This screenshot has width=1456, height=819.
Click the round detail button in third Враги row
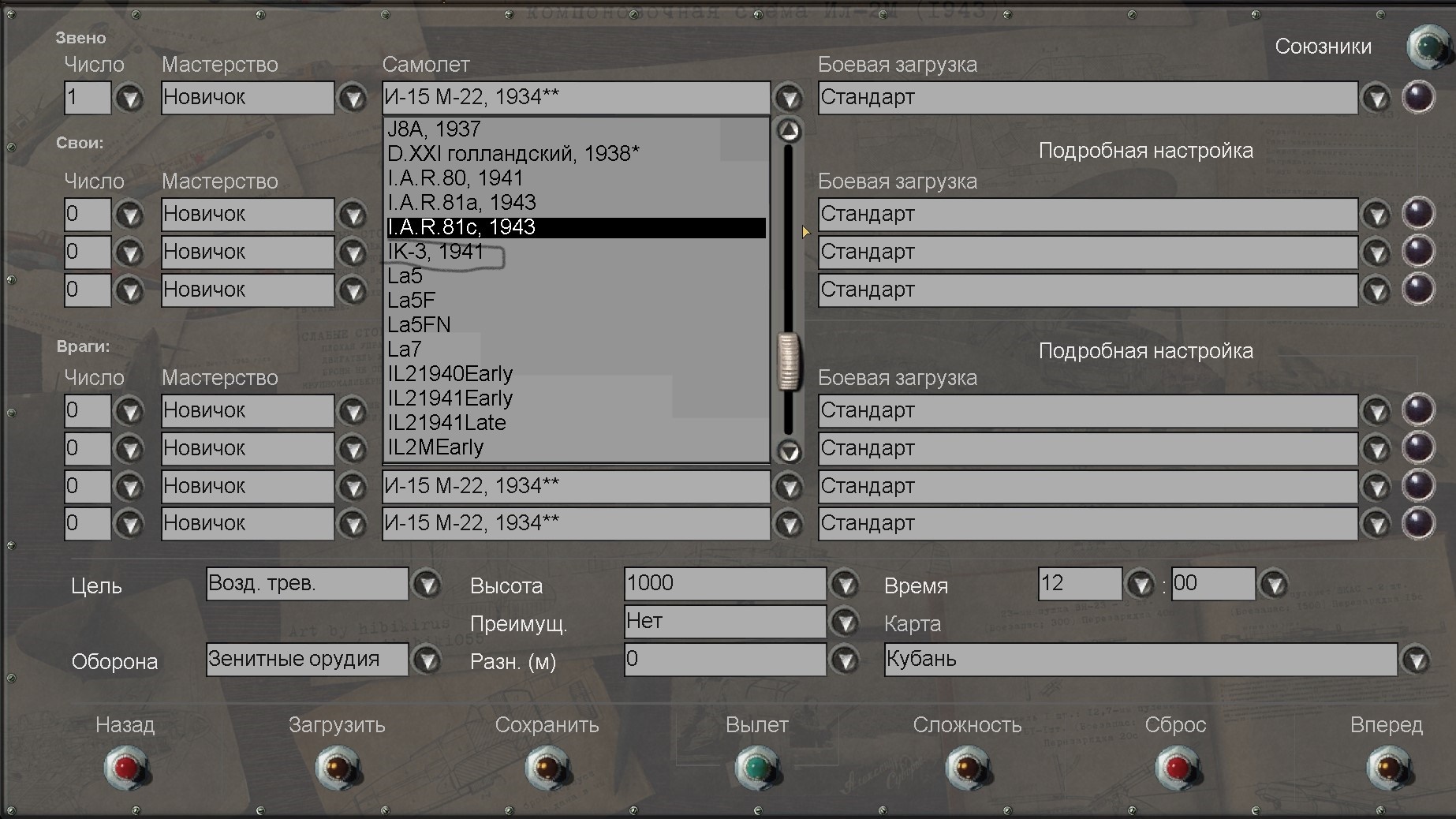coord(1418,485)
